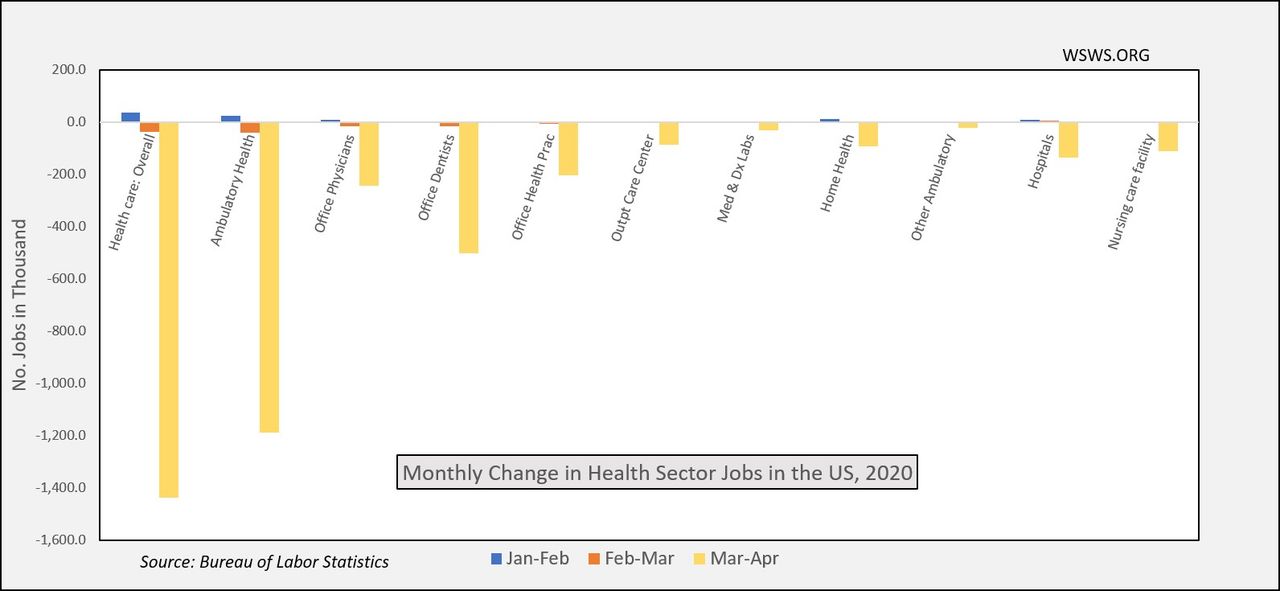The width and height of the screenshot is (1280, 591).
Task: Click the orange Feb-Mar legend swatch
Action: [591, 559]
